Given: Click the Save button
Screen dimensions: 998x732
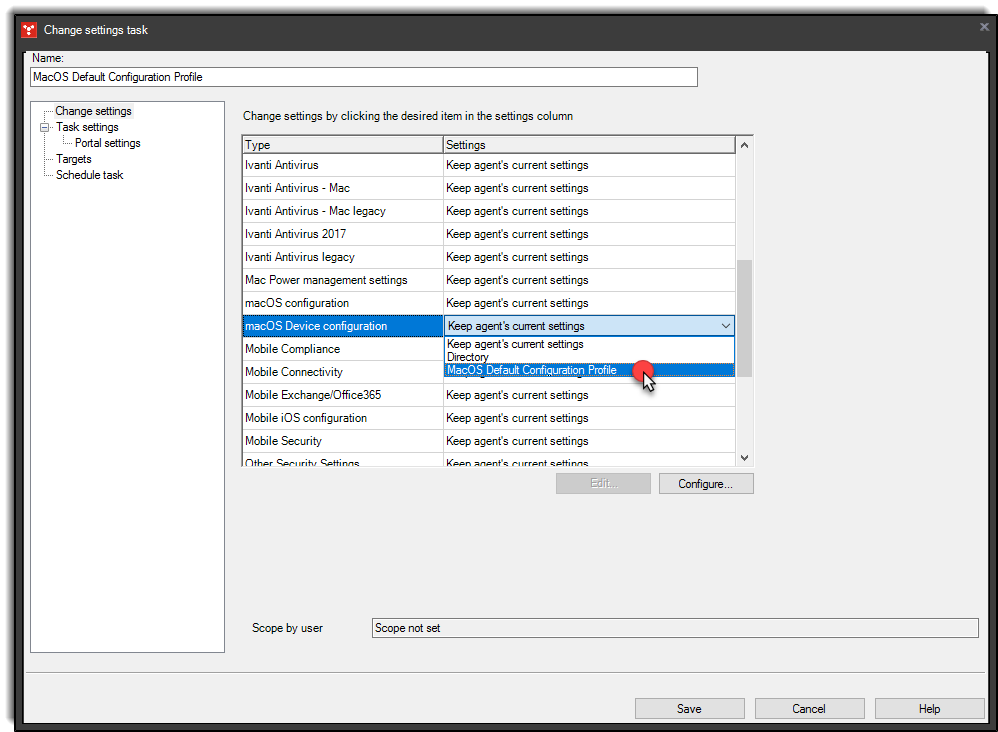Looking at the screenshot, I should click(x=689, y=708).
